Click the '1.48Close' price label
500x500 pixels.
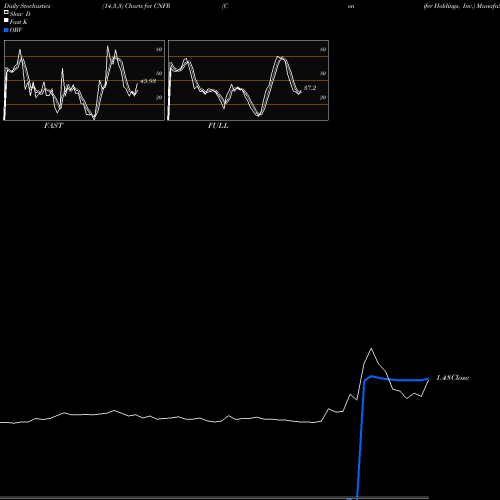tap(453, 378)
